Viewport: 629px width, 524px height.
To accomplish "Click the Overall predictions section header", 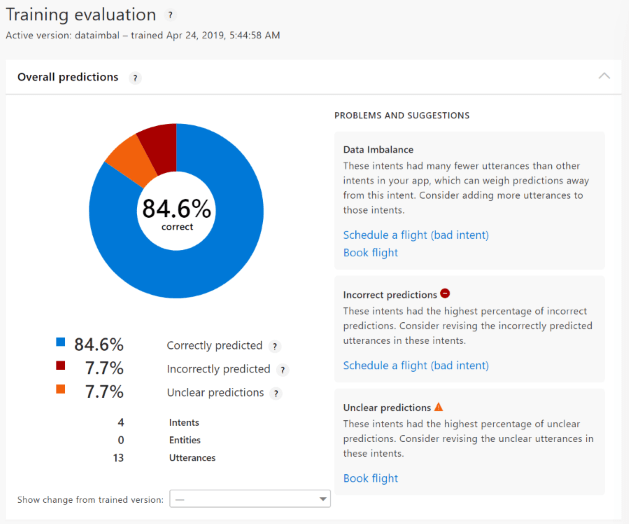I will (x=68, y=77).
